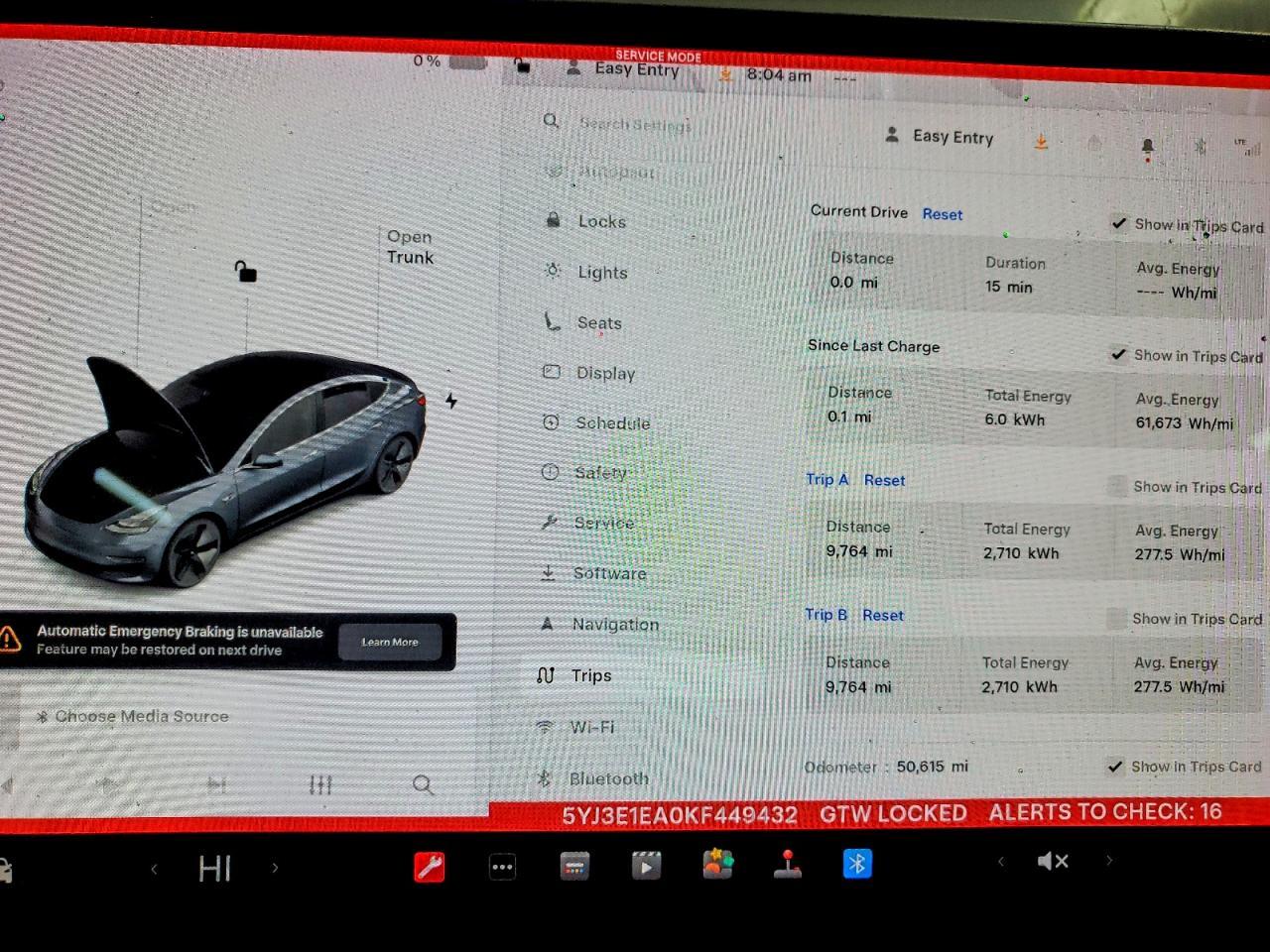This screenshot has width=1270, height=952.
Task: Open the Service app from the taskbar wrench icon
Action: pos(429,865)
